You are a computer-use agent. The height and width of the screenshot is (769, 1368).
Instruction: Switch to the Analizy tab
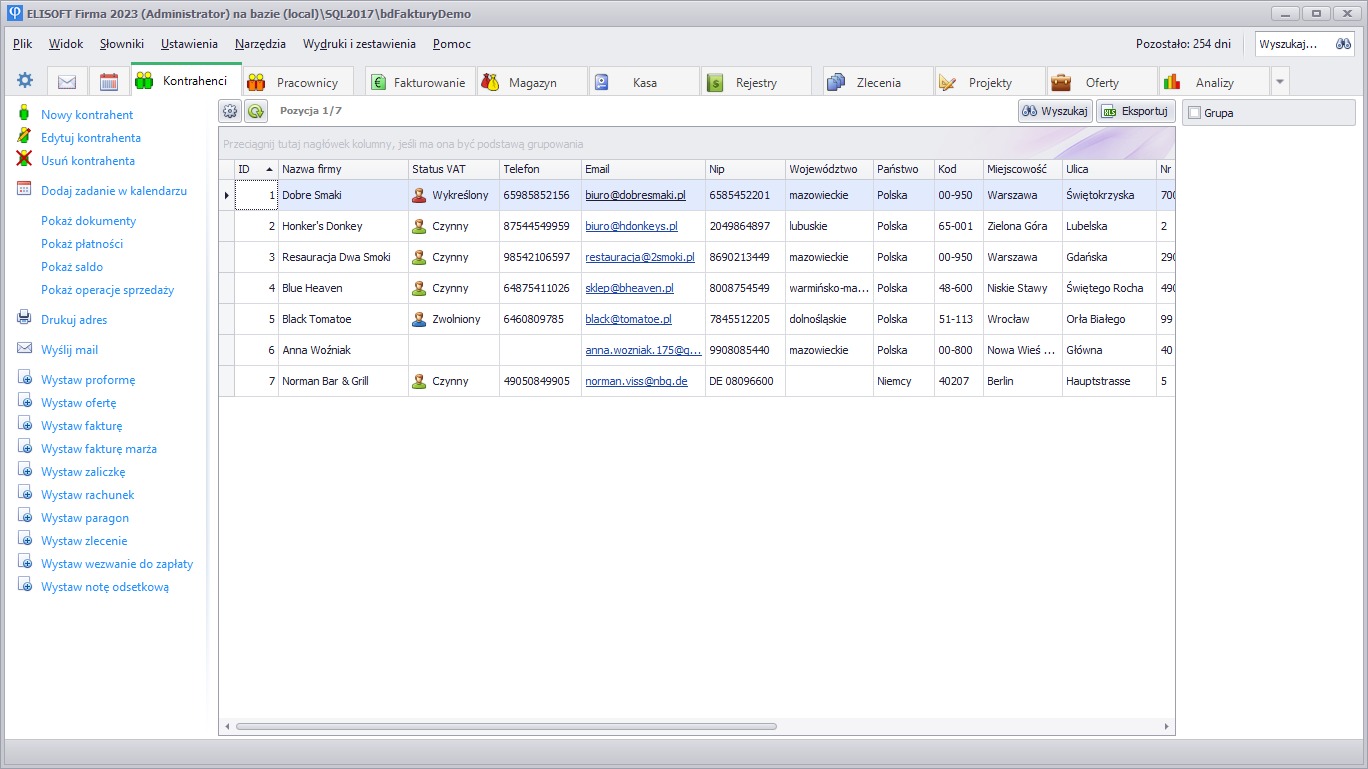coord(1214,82)
